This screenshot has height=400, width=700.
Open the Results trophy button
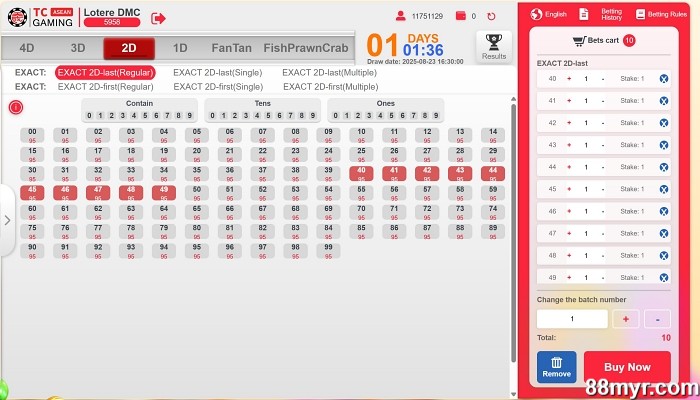494,47
